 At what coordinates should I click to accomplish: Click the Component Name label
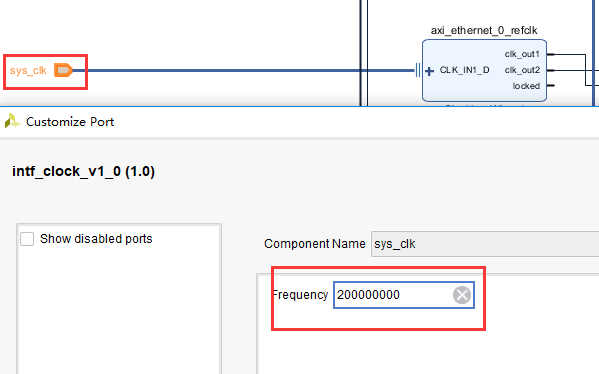pos(315,244)
